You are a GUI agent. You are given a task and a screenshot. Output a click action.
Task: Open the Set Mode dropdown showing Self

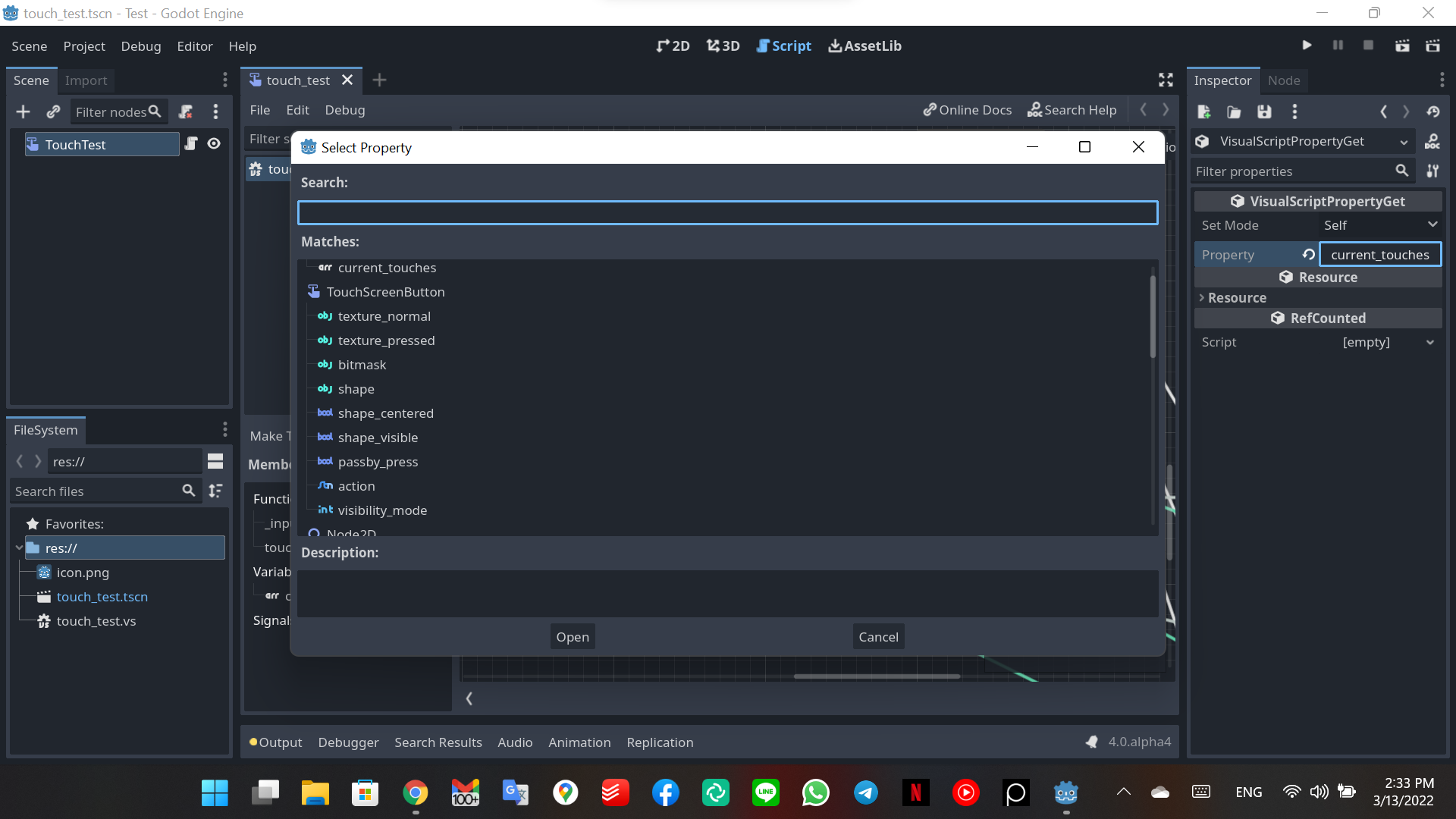tap(1379, 225)
